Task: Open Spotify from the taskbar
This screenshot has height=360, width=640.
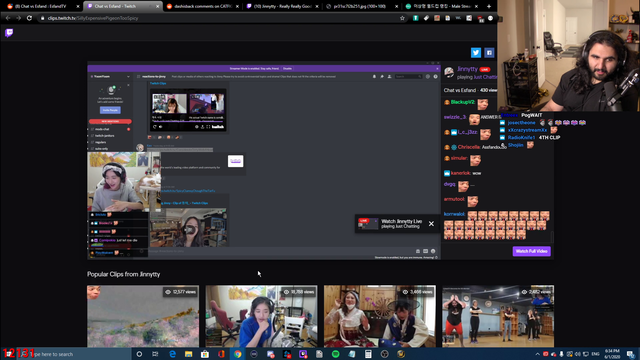Action: click(x=336, y=354)
